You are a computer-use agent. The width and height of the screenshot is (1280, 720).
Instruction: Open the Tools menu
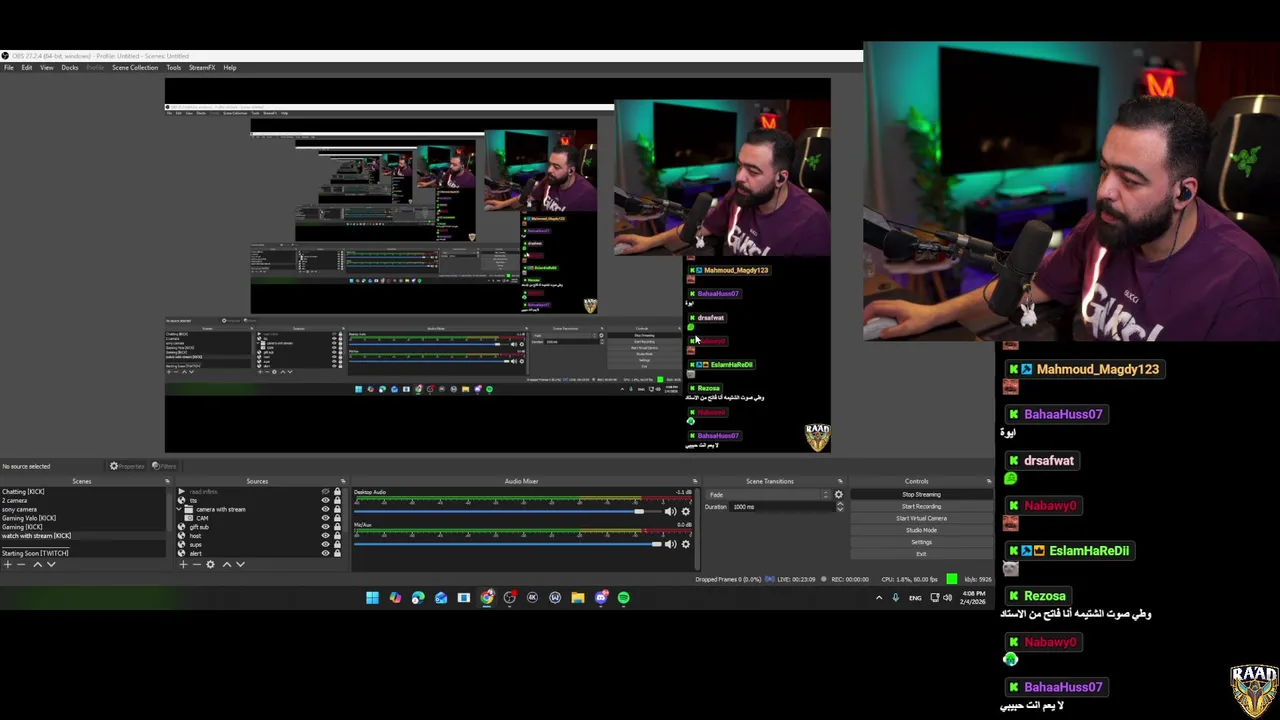(x=174, y=67)
